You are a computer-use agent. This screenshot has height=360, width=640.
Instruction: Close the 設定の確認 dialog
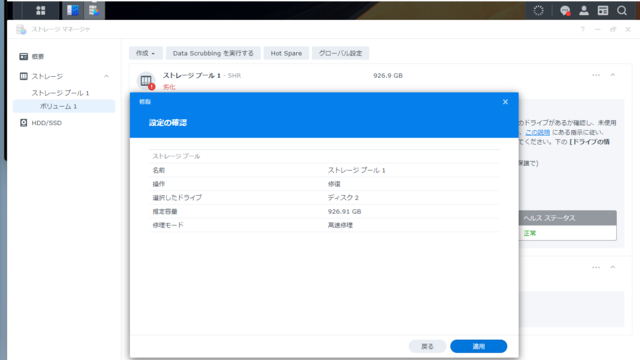[505, 102]
